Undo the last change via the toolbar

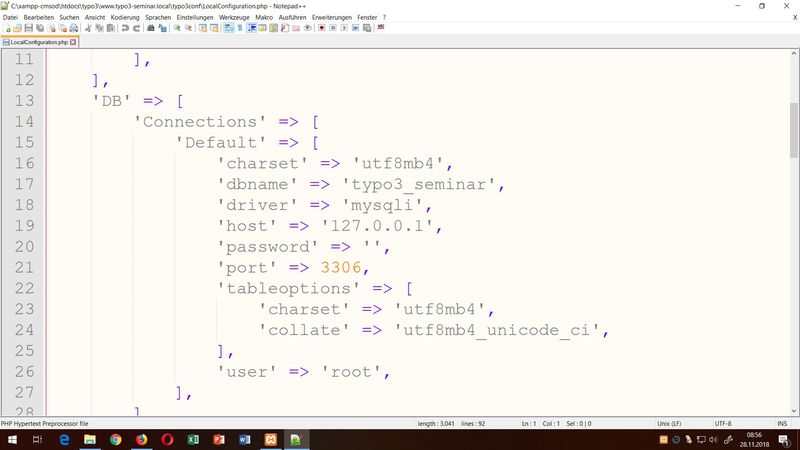125,28
